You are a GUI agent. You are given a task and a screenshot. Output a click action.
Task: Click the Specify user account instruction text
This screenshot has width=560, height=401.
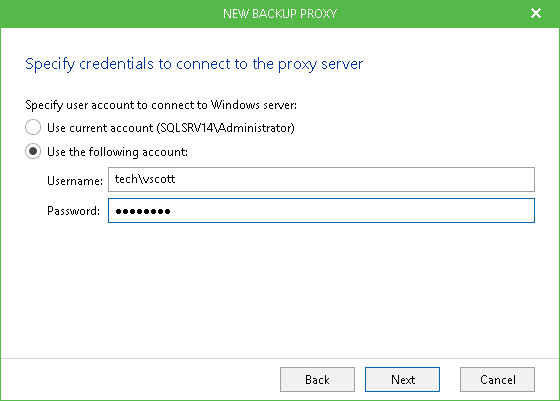[x=161, y=105]
